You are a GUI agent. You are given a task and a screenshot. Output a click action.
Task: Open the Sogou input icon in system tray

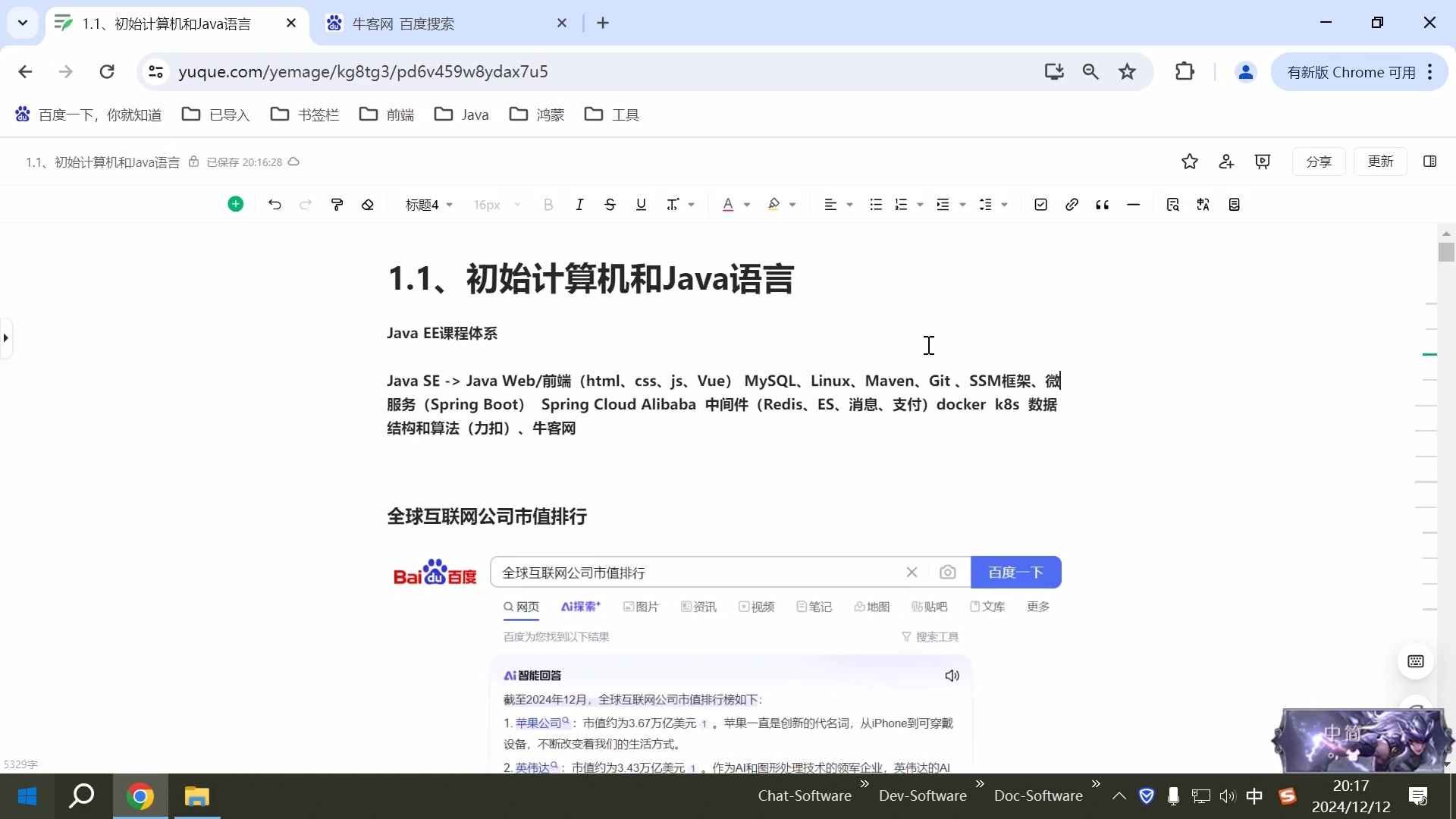(1288, 796)
